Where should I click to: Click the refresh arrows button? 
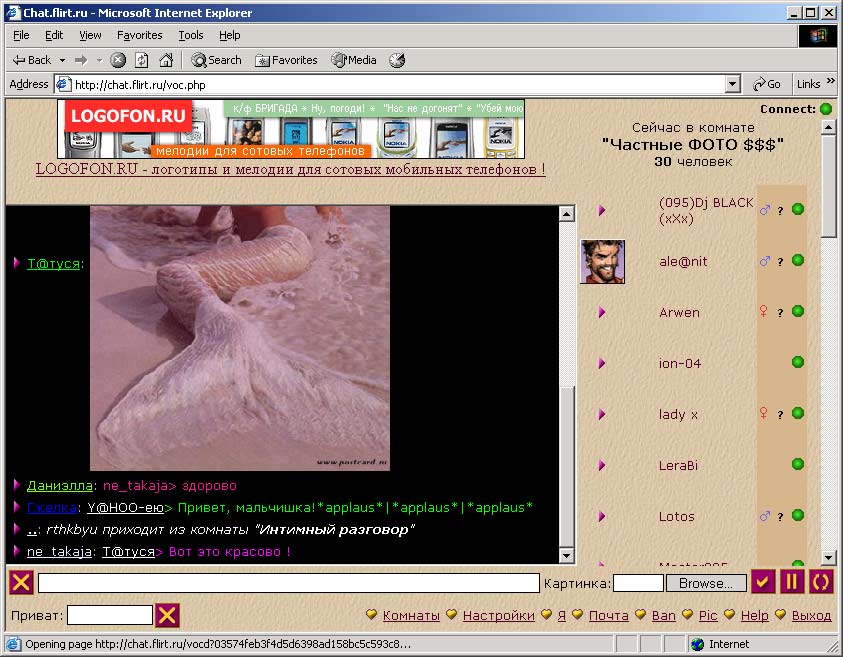click(x=821, y=582)
